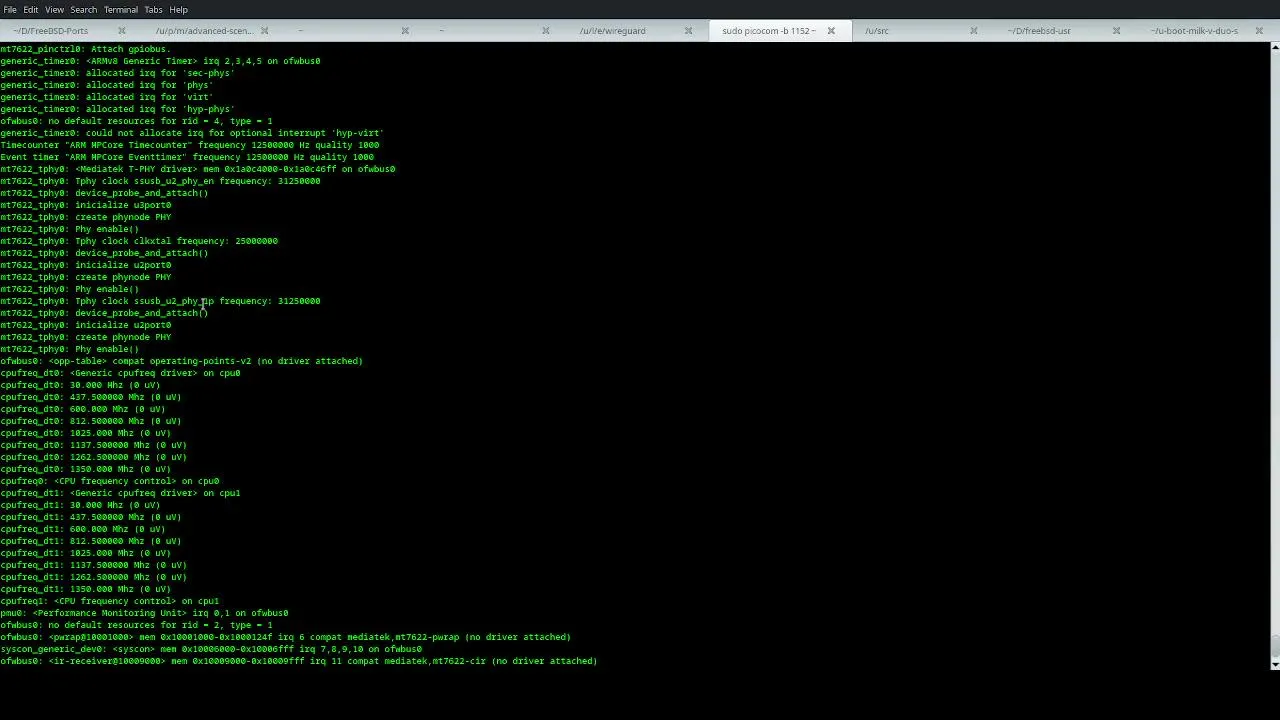Click 'could not allocate irq for optional interrupt' line
This screenshot has height=720, width=1280.
point(192,133)
